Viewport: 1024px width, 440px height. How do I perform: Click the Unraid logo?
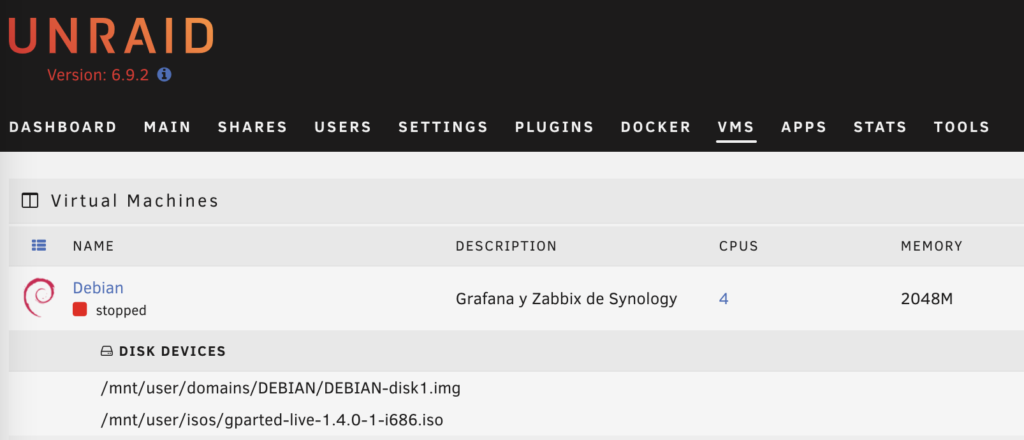[110, 36]
